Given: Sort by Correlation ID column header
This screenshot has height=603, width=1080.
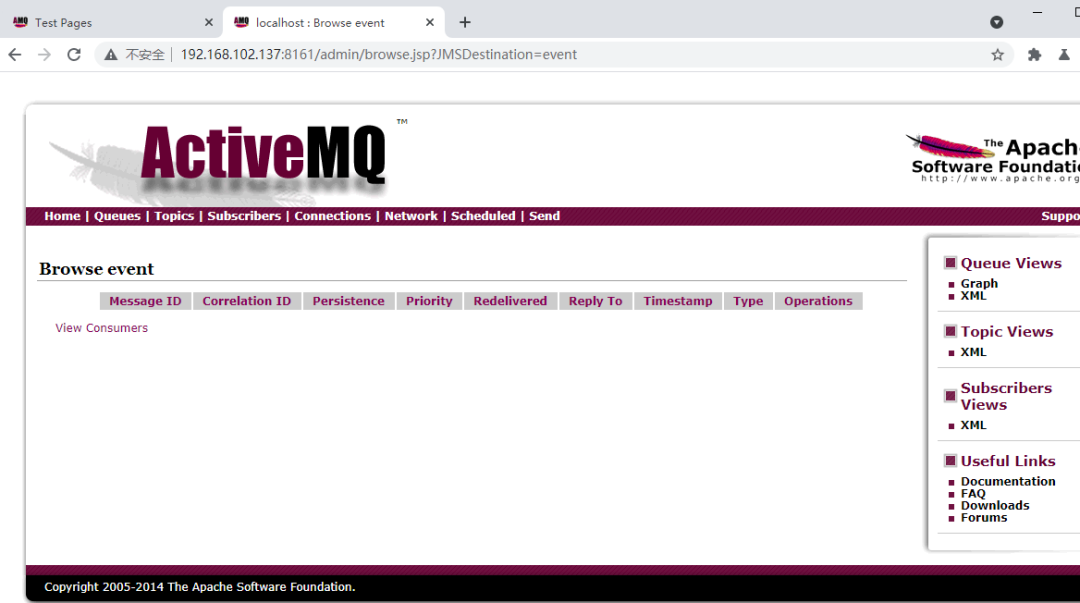Looking at the screenshot, I should click(x=247, y=301).
